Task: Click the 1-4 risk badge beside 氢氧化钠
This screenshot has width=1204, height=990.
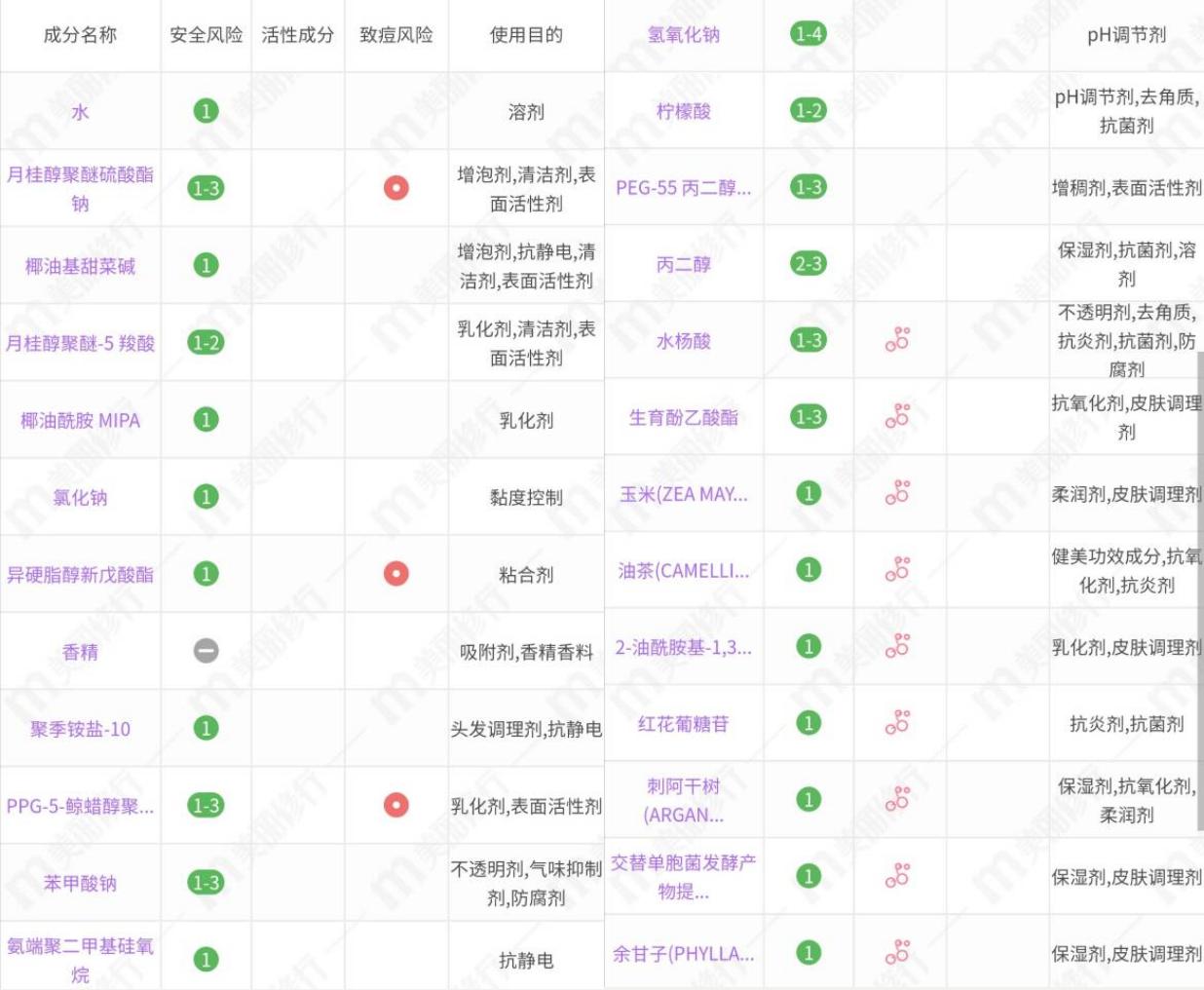Action: coord(807,30)
